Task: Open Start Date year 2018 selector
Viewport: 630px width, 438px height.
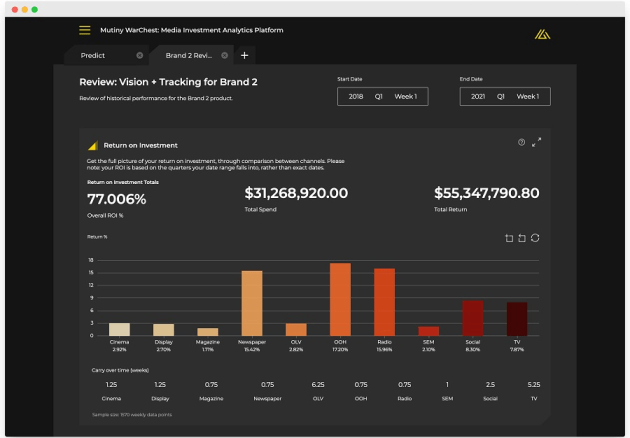Action: (x=356, y=96)
